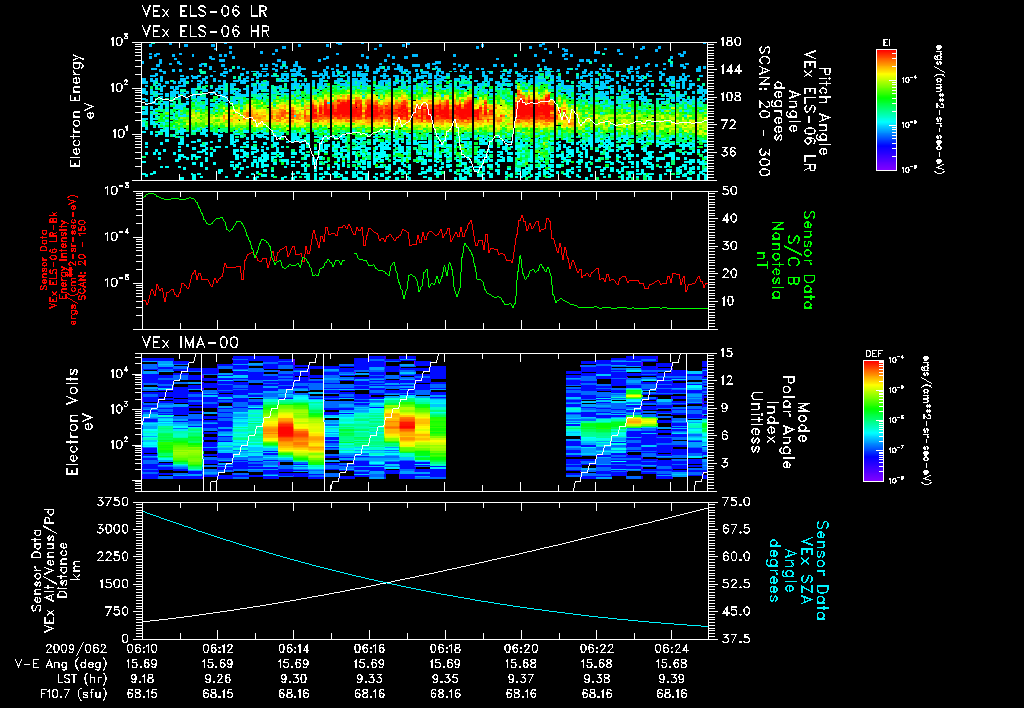This screenshot has width=1024, height=708.
Task: Click the '06:16' time tick label
Action: pos(370,649)
